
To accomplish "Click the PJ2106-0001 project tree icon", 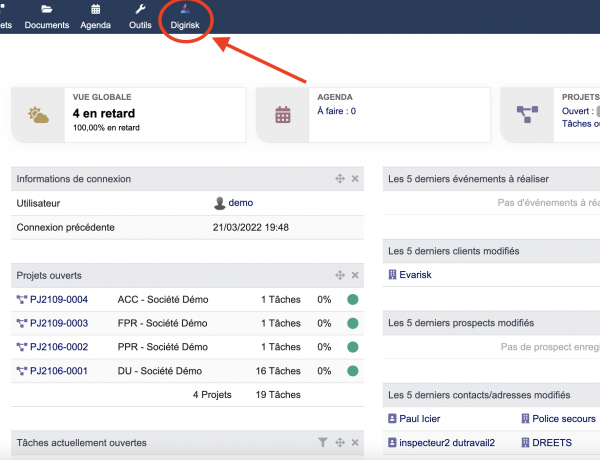I will [22, 371].
